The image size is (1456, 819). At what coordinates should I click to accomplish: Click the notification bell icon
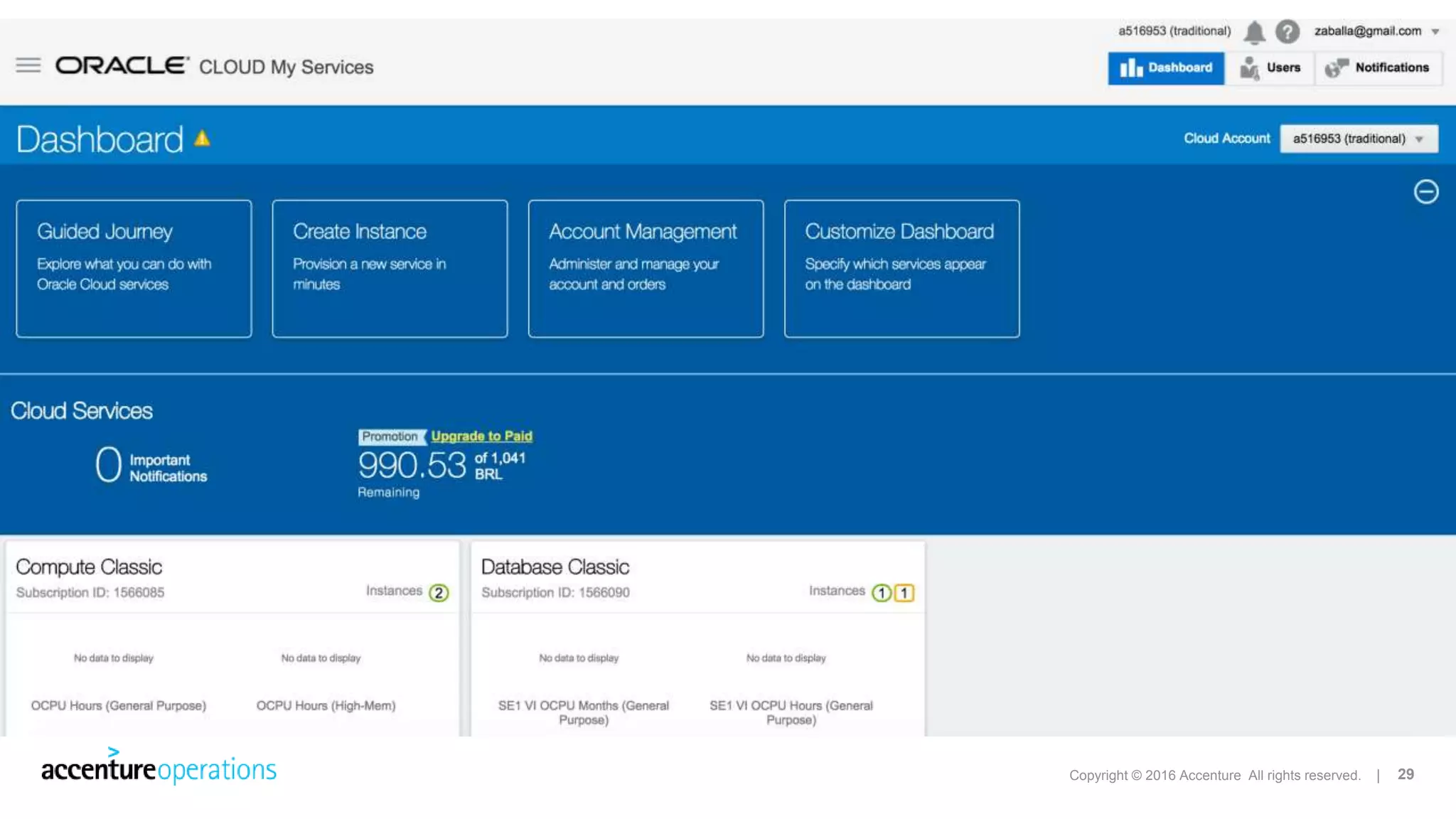[1254, 31]
